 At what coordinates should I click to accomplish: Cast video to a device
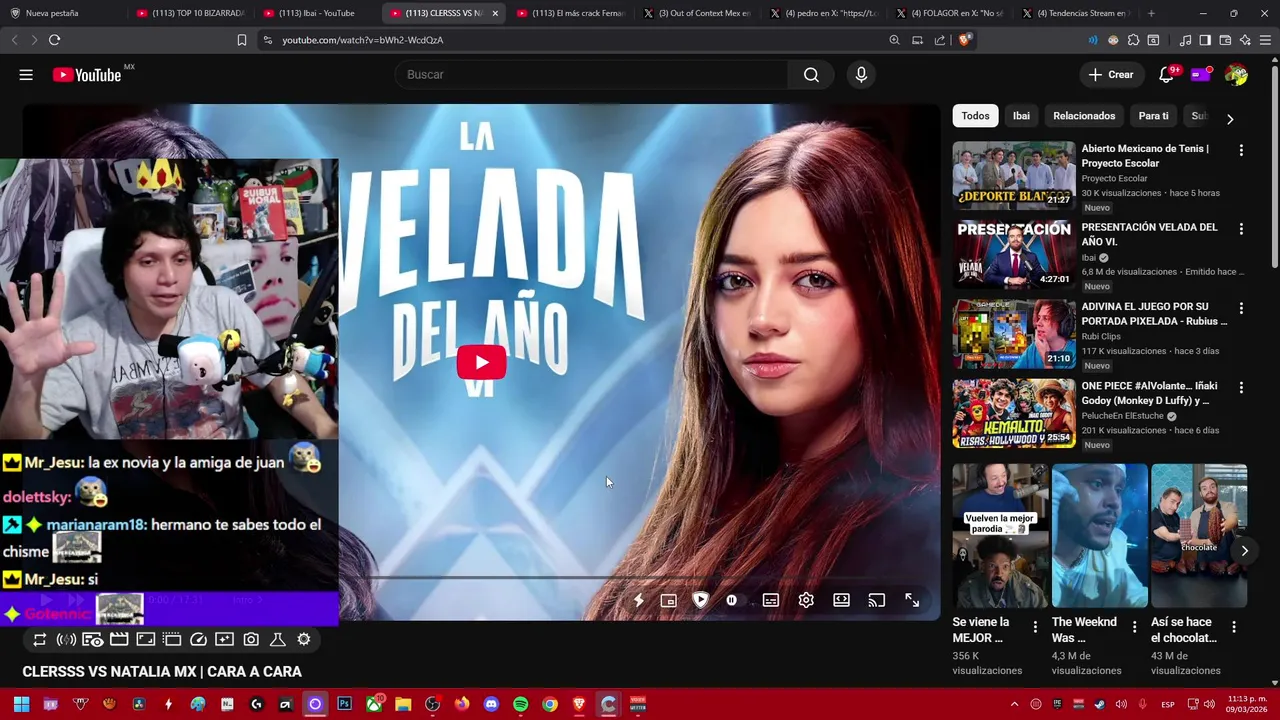[877, 601]
